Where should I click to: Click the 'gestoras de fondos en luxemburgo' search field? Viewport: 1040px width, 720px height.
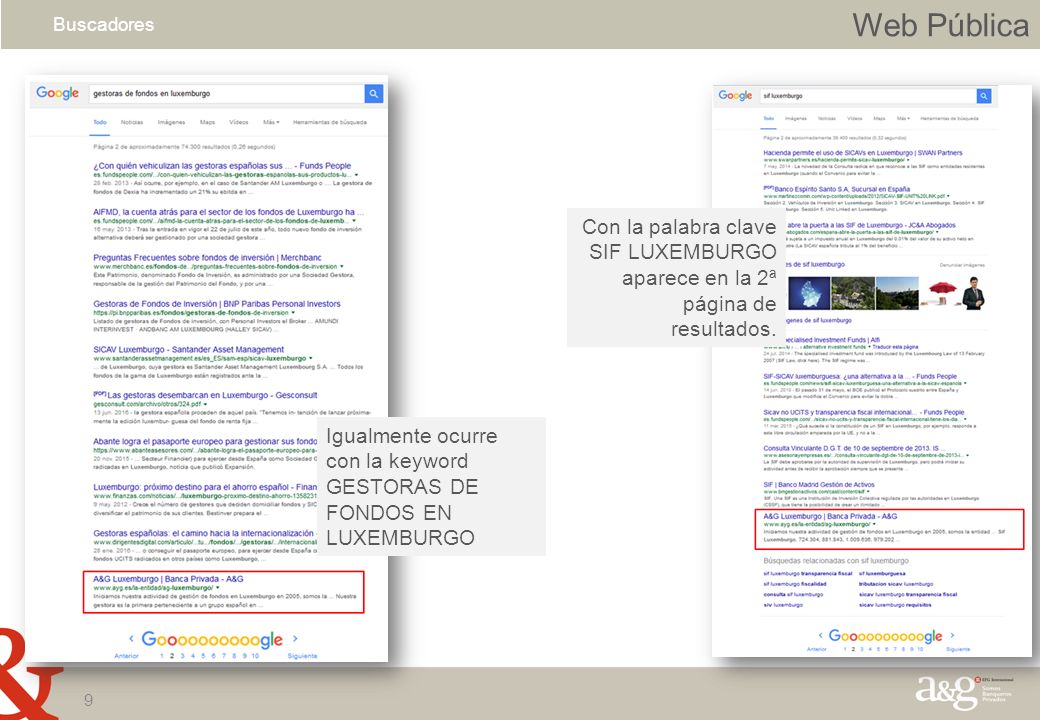coord(227,93)
